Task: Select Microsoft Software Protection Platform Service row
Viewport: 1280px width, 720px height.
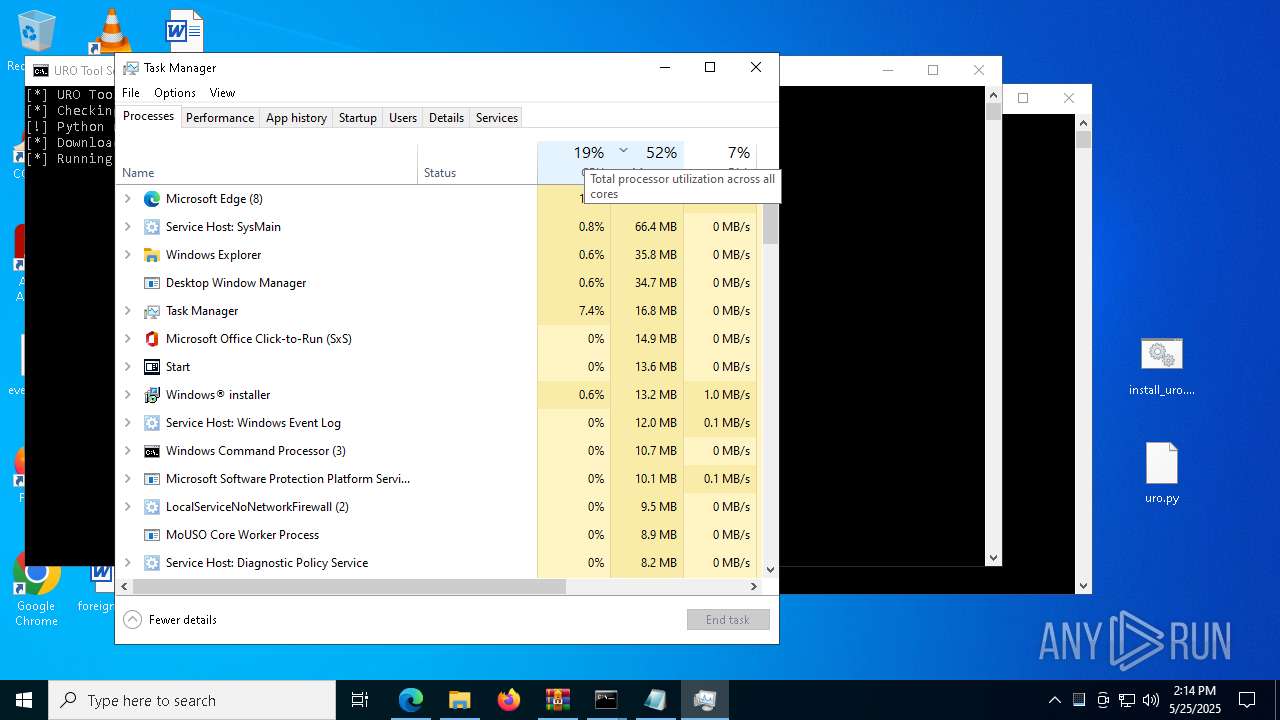Action: (x=440, y=479)
